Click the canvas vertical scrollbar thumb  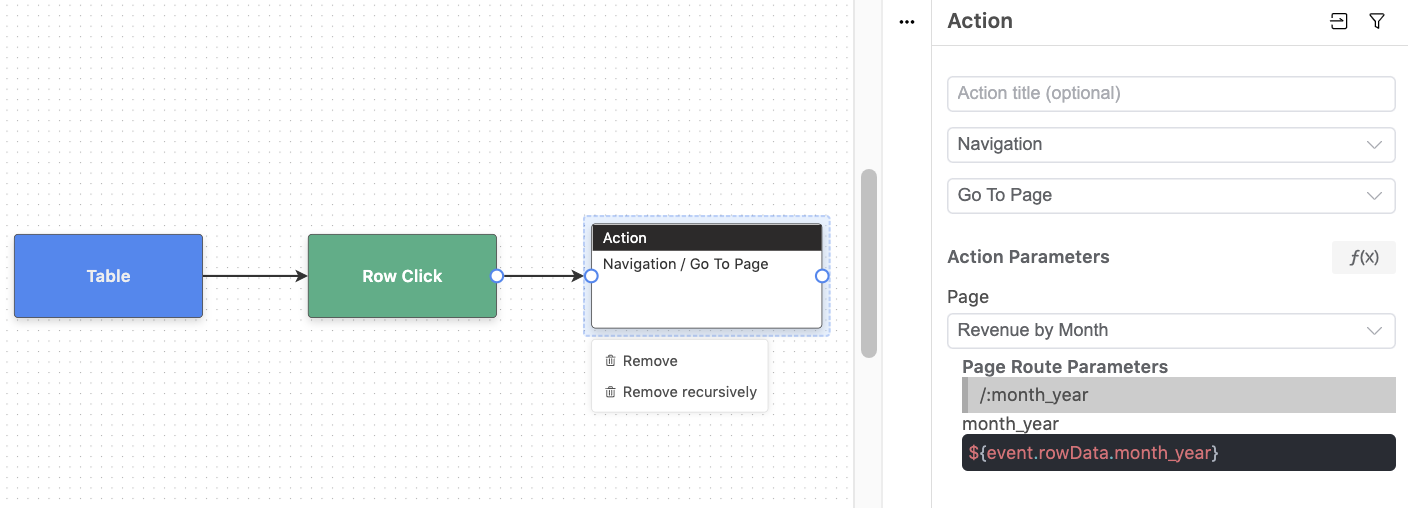pos(868,263)
